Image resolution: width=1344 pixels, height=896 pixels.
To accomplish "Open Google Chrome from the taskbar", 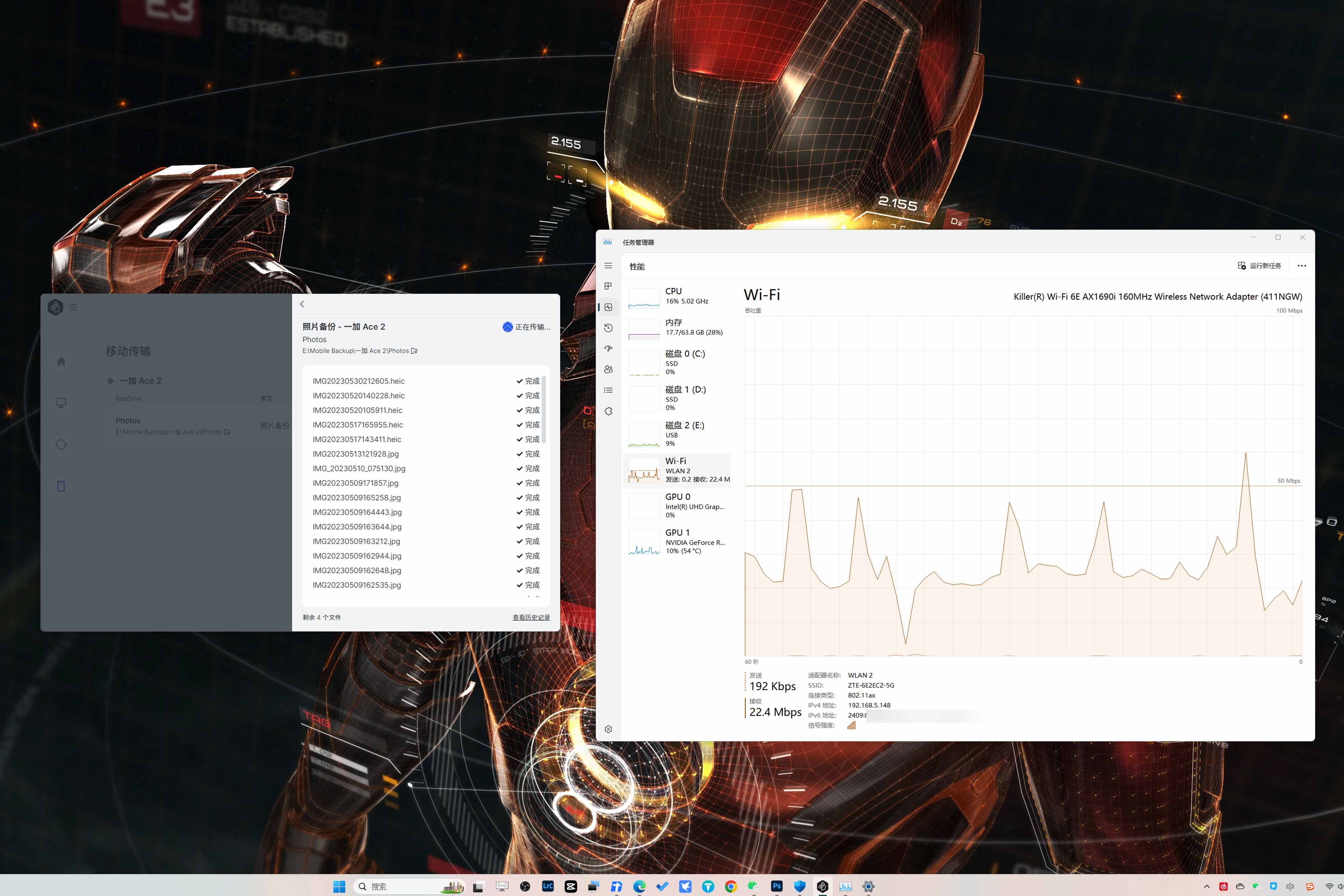I will click(731, 886).
